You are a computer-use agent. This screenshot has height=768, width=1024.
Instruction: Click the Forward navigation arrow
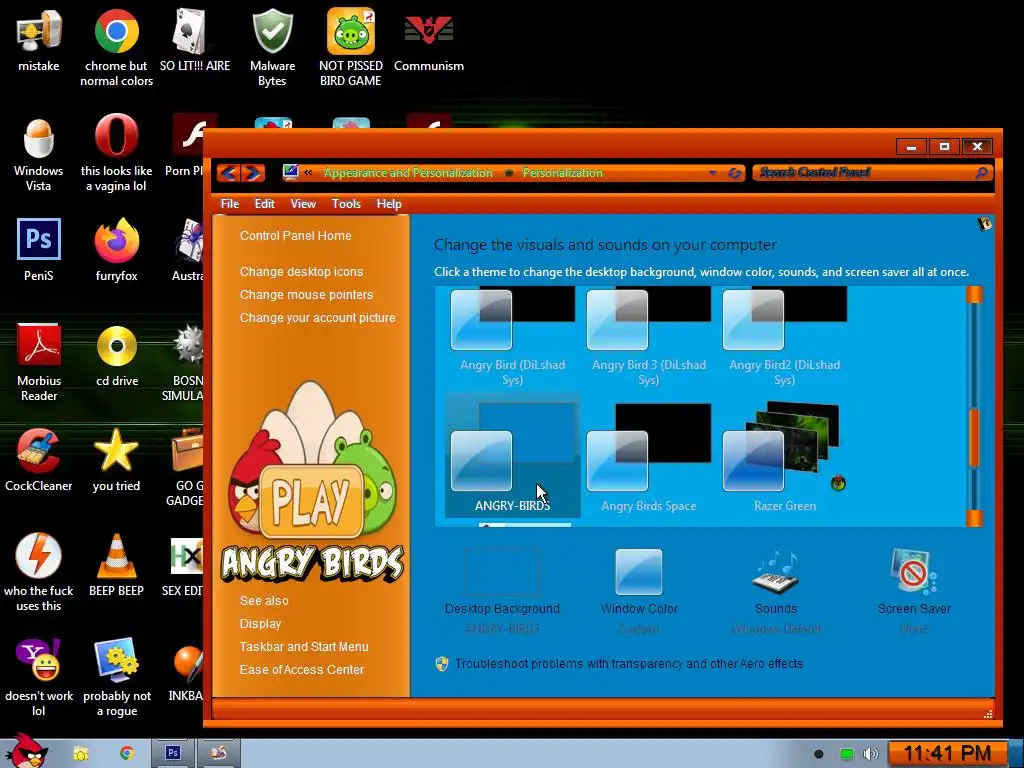coord(254,173)
